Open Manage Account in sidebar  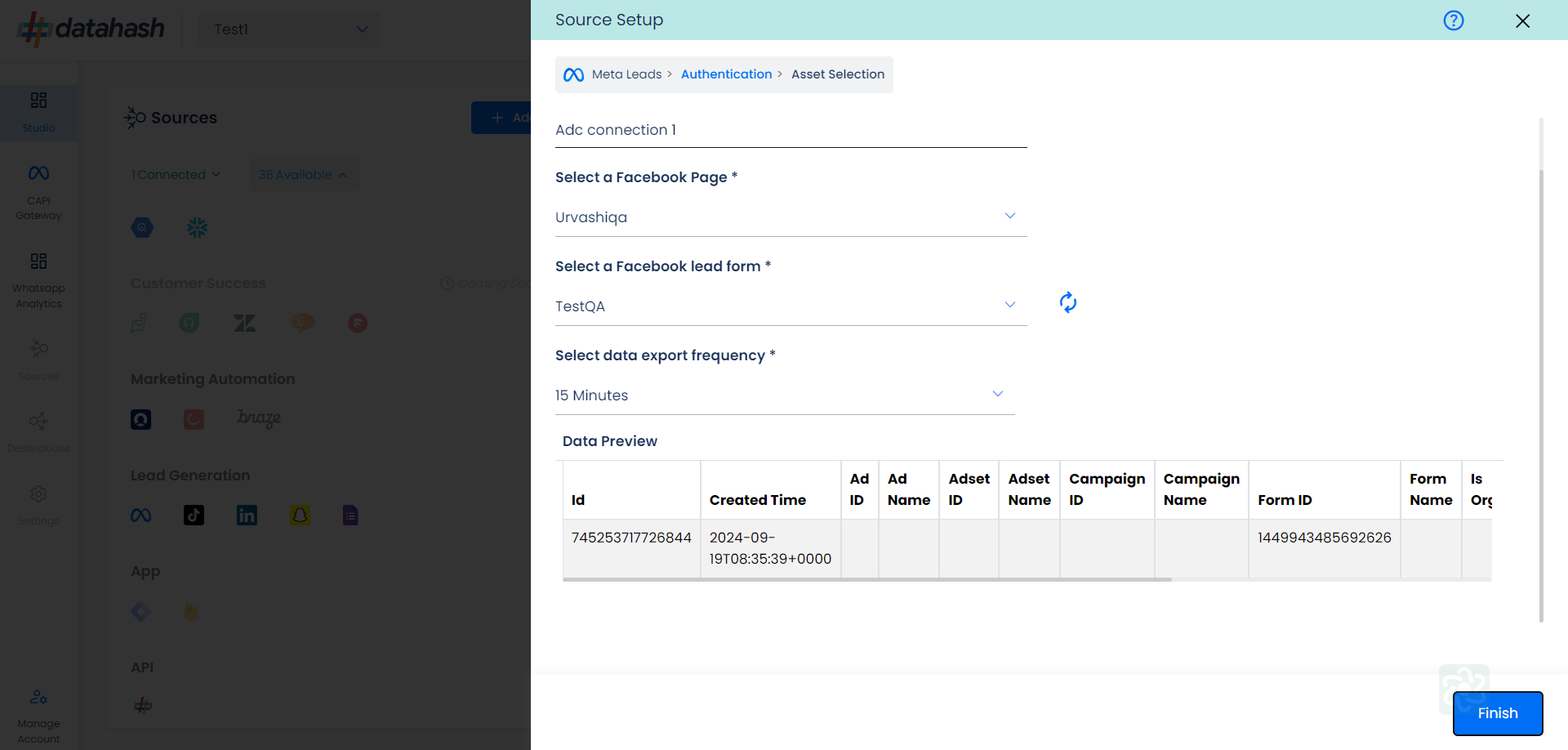point(38,716)
